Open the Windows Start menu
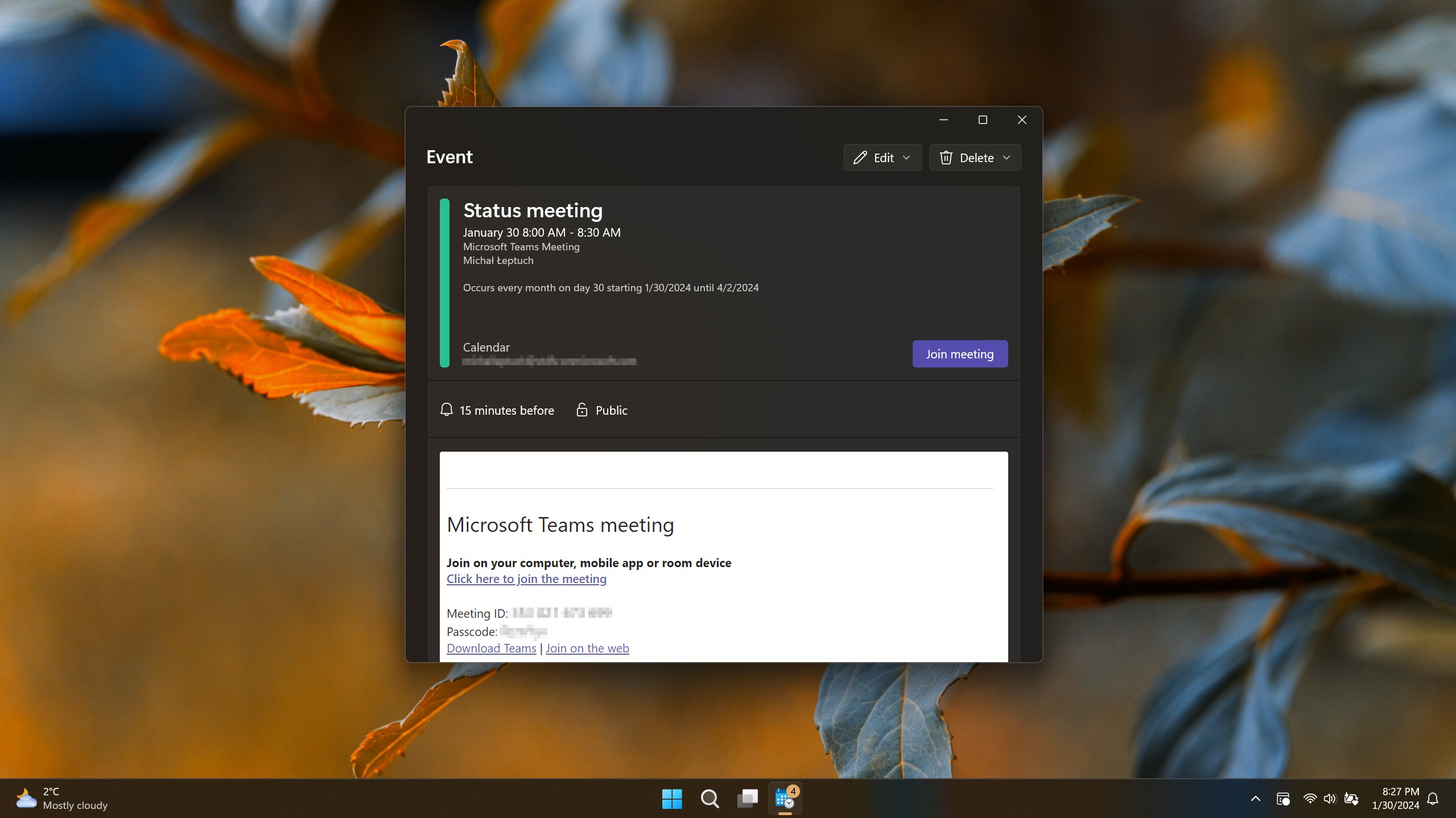The height and width of the screenshot is (818, 1456). coord(672,798)
